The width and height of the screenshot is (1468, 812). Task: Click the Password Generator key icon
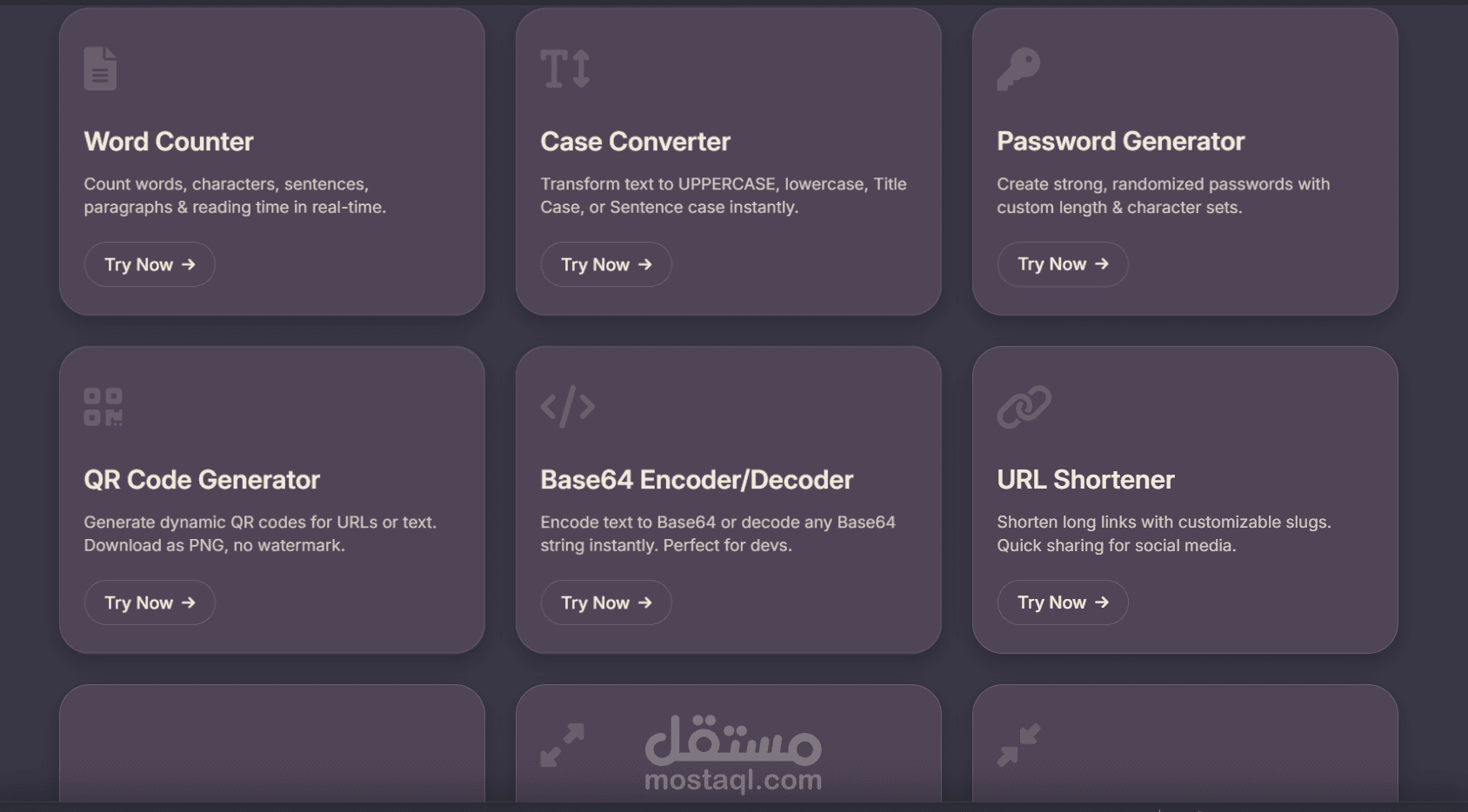point(1018,69)
